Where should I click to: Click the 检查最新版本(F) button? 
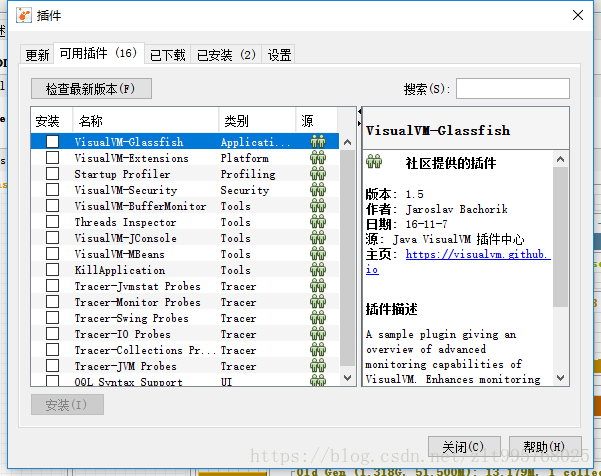tap(91, 89)
